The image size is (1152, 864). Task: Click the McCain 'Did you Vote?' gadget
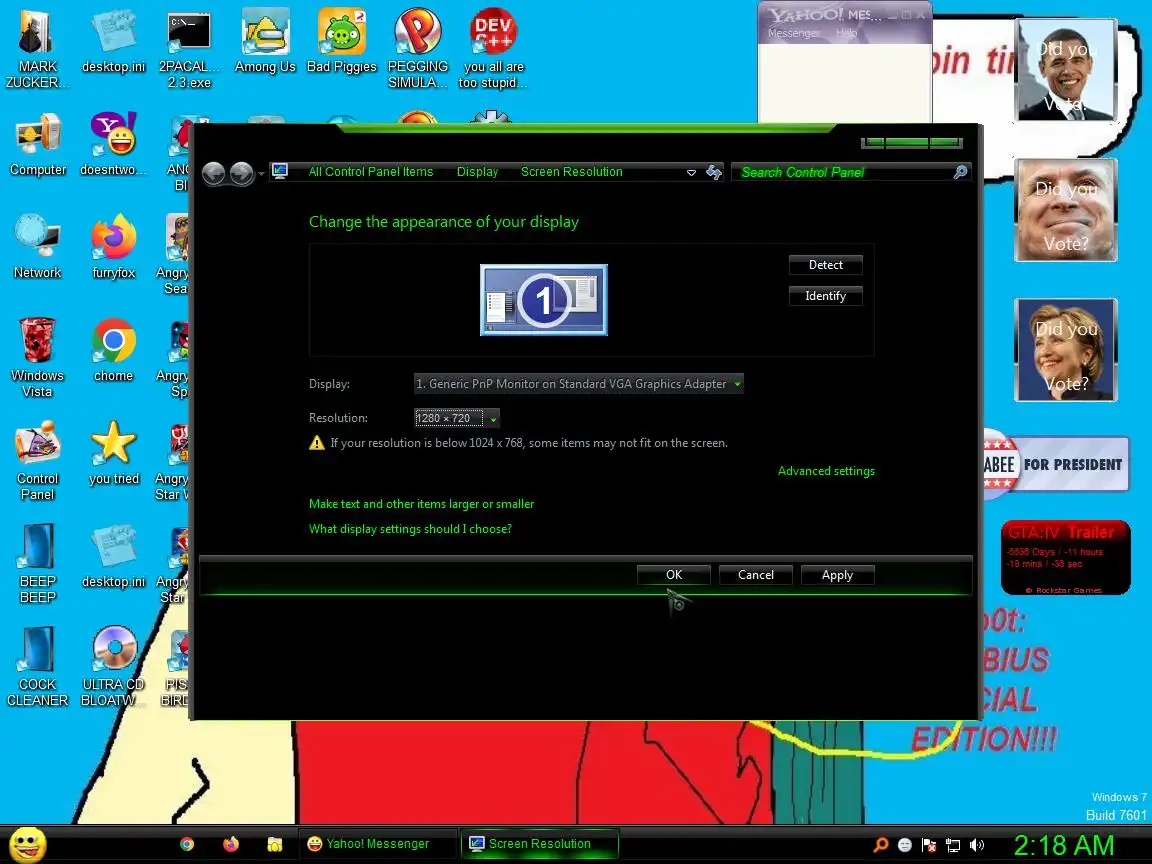1065,210
